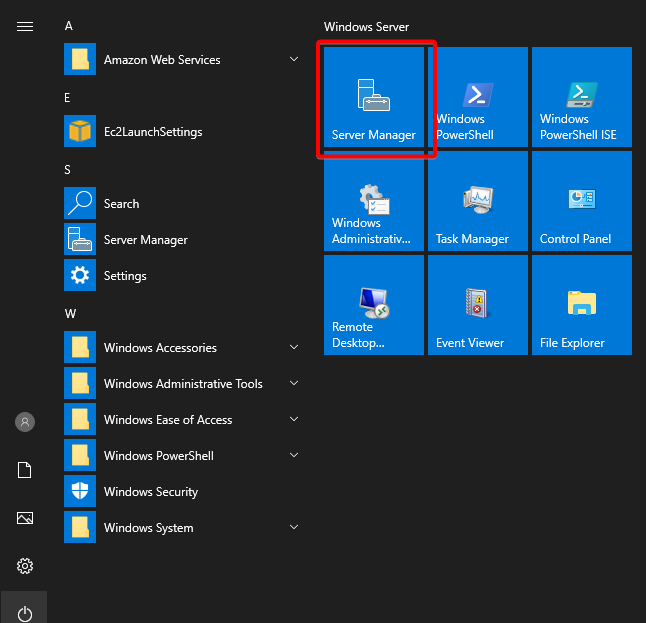Open the user account icon
The image size is (646, 623).
click(25, 422)
